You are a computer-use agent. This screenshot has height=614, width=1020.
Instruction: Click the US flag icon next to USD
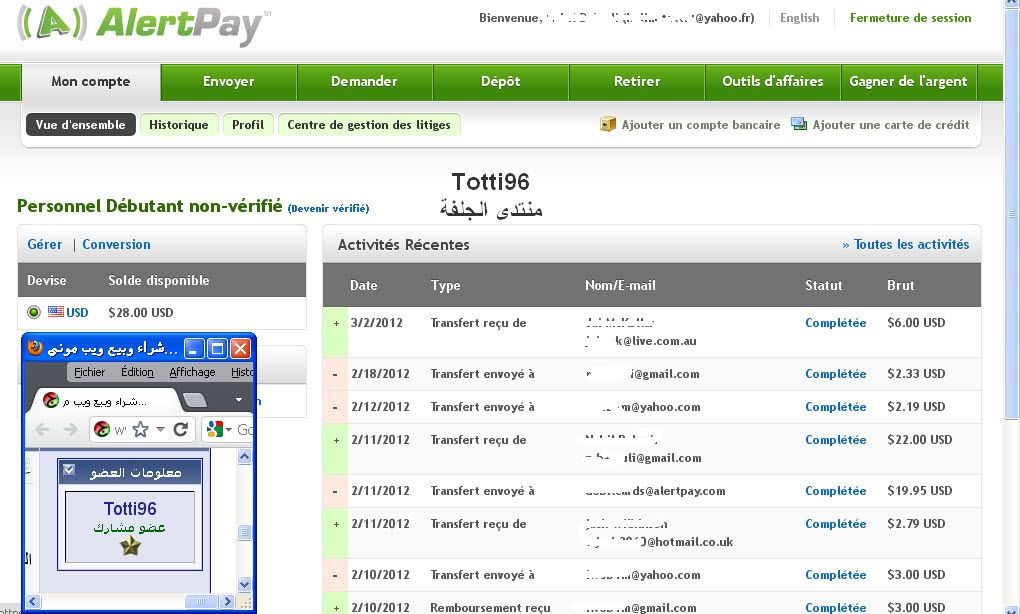[56, 312]
